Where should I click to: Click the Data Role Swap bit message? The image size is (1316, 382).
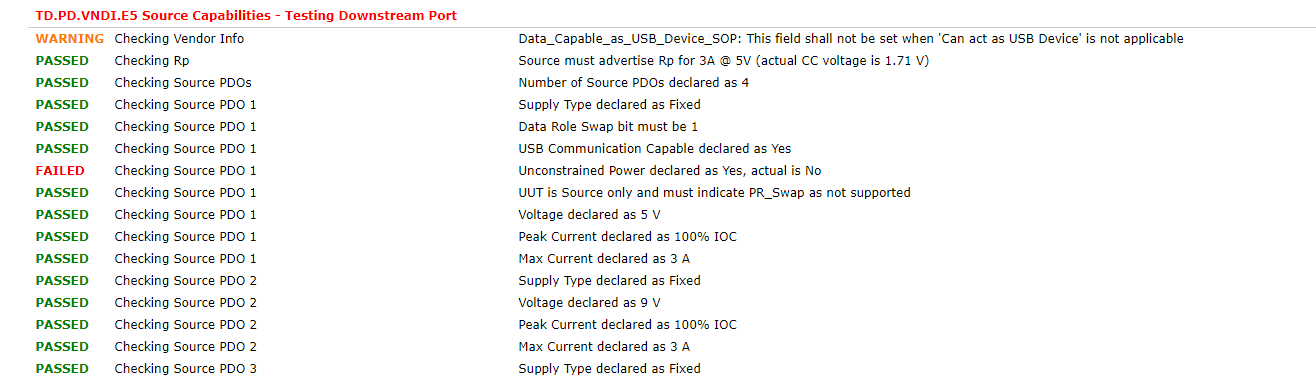[608, 126]
